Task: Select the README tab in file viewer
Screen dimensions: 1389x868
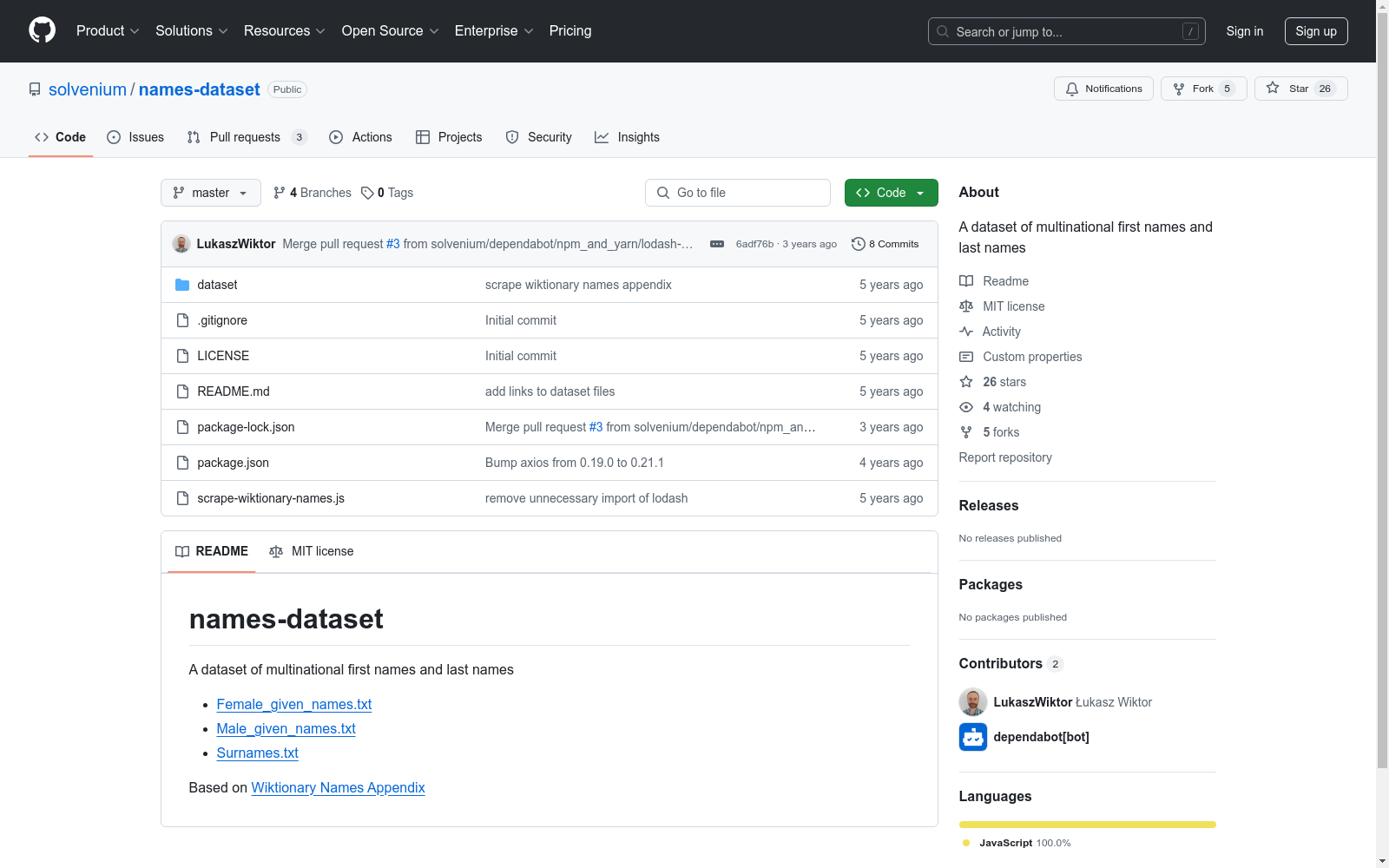Action: (x=212, y=551)
